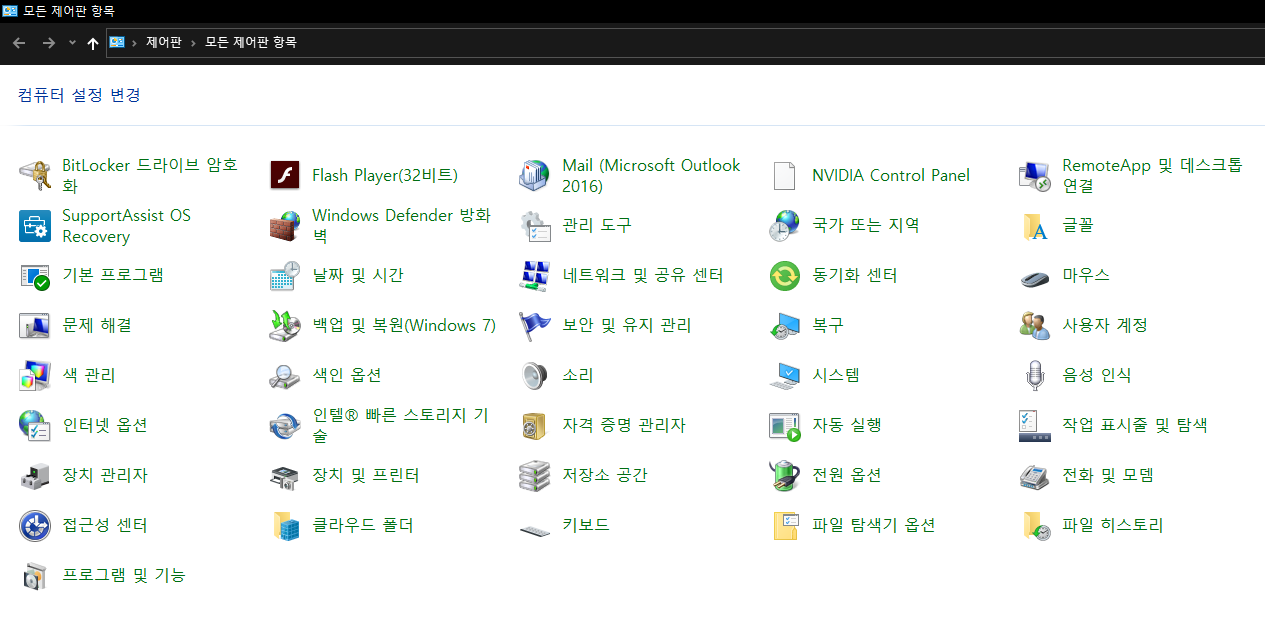Open the SupportAssist OS Recovery icon
Screen dimensions: 1265x623
pos(35,226)
